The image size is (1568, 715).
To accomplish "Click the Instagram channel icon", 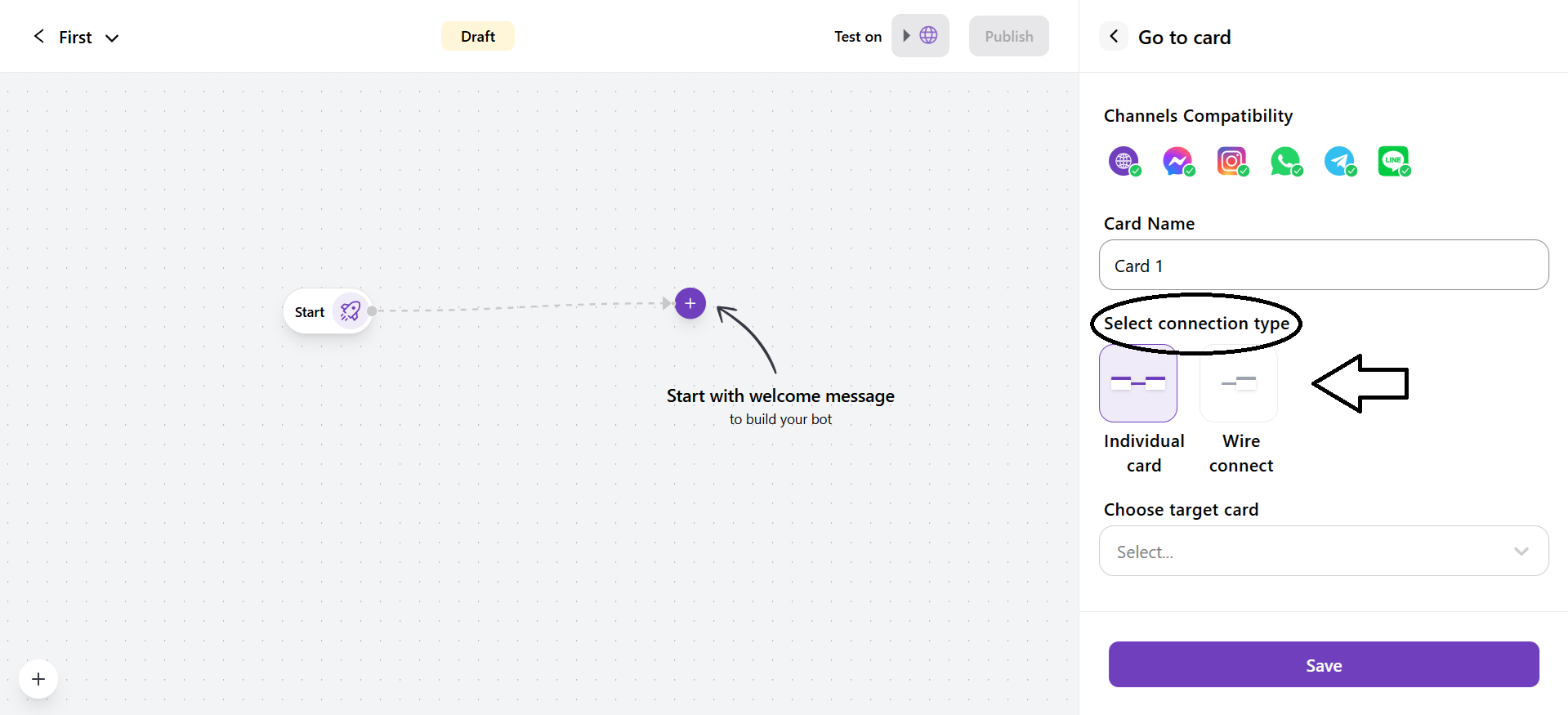I will (x=1231, y=161).
